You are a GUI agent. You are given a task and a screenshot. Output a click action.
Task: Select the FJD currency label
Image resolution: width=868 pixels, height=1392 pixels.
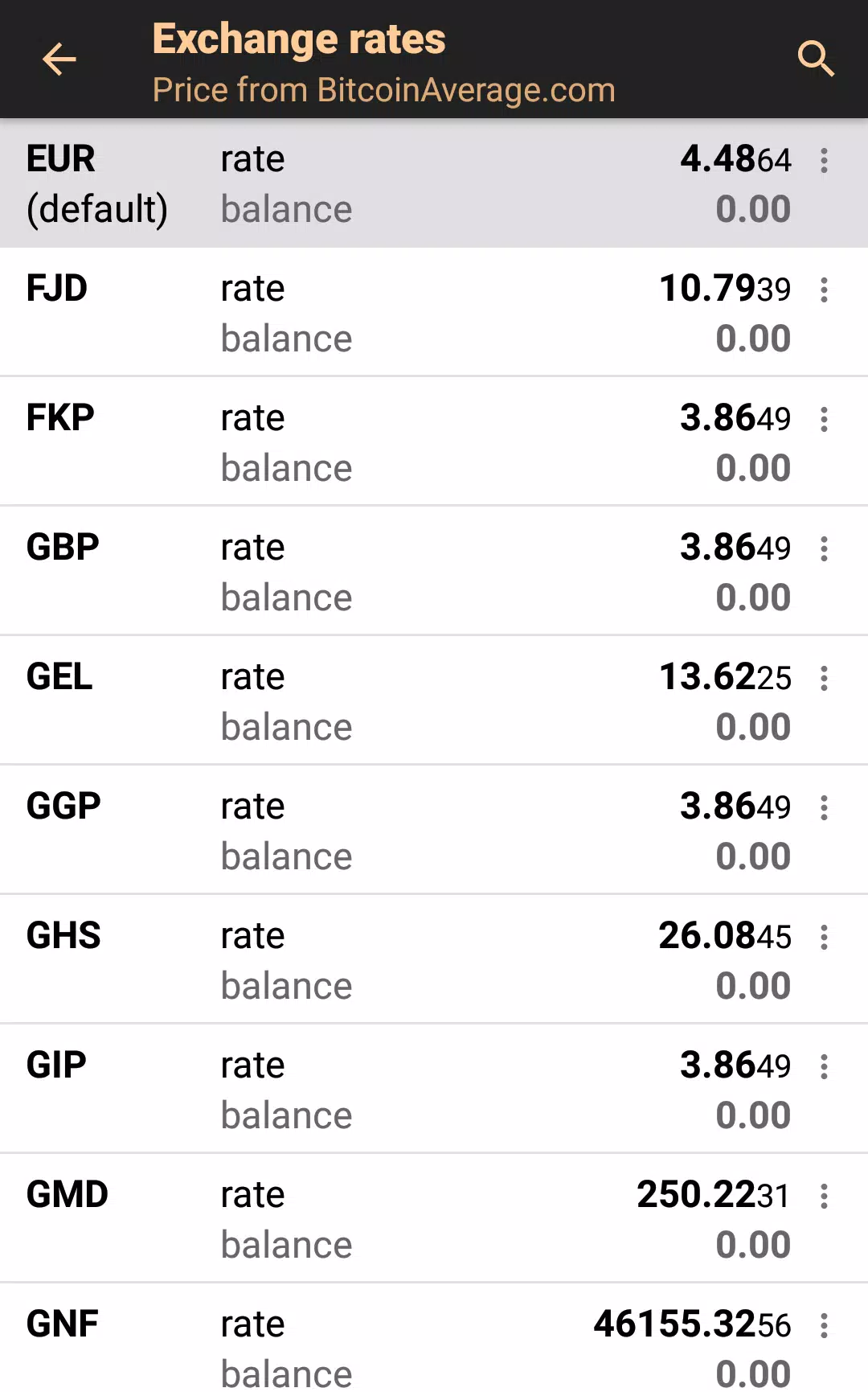(x=57, y=288)
